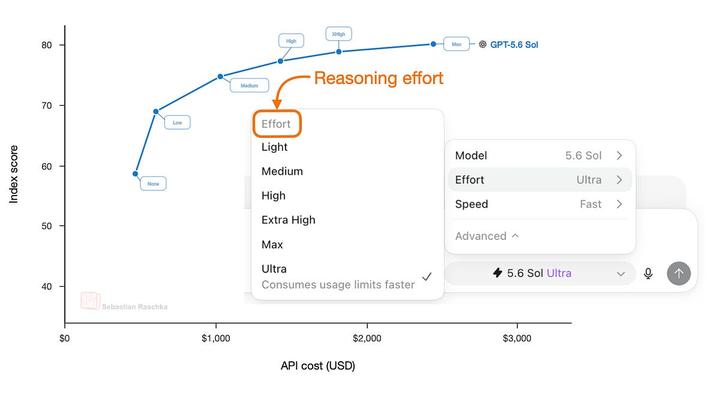
Task: Expand the Model row chevron
Action: point(619,156)
